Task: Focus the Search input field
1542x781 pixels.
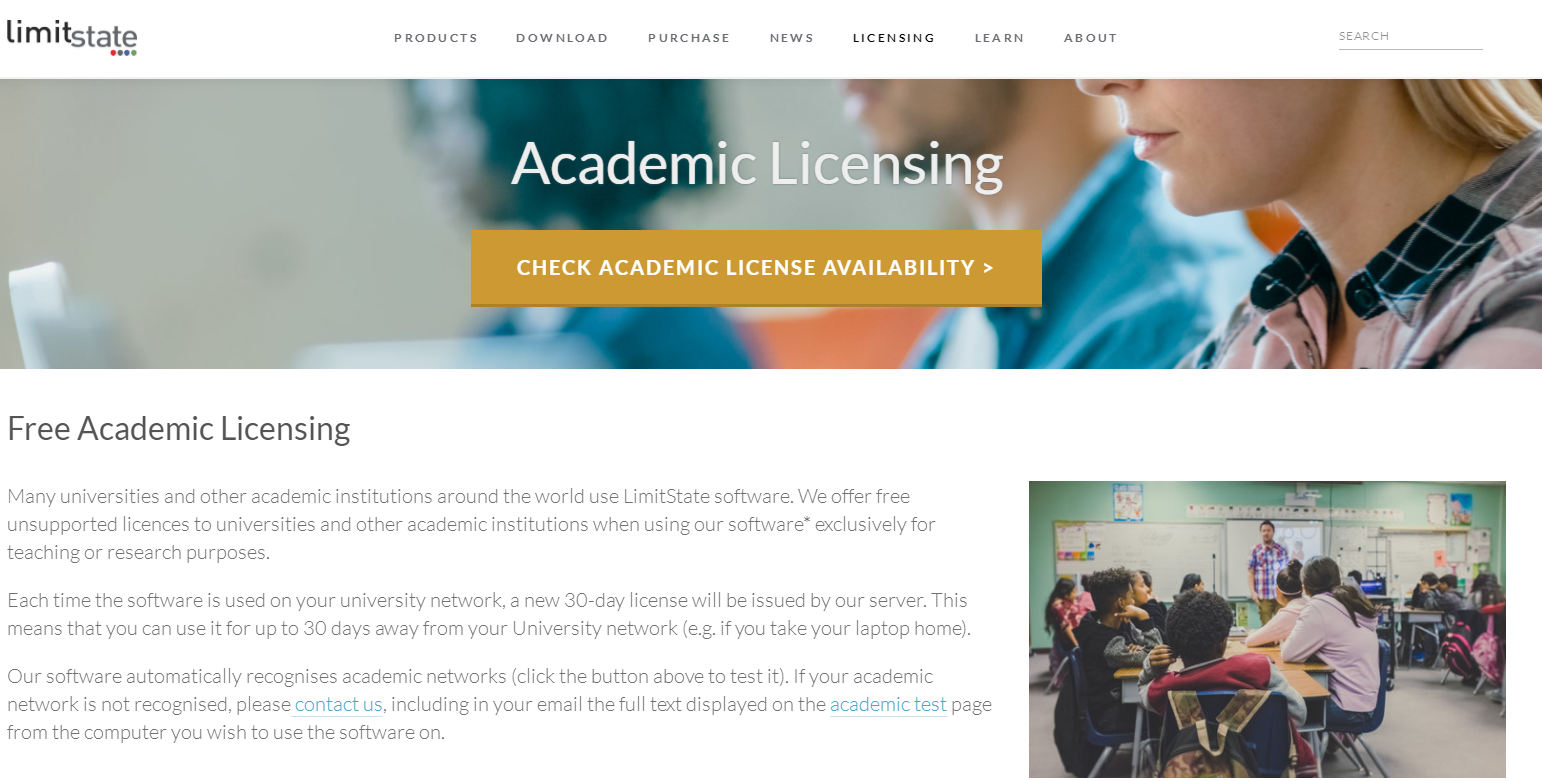Action: 1410,36
